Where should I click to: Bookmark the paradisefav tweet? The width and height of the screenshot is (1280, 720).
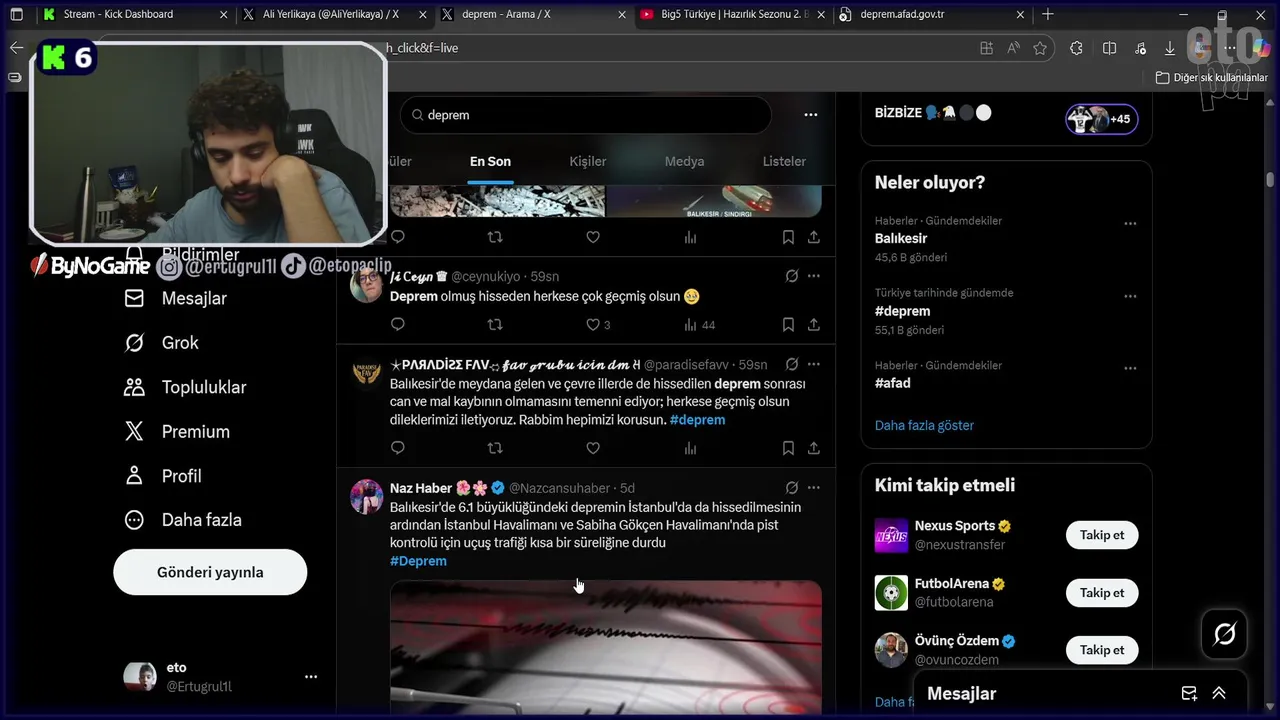click(x=788, y=448)
